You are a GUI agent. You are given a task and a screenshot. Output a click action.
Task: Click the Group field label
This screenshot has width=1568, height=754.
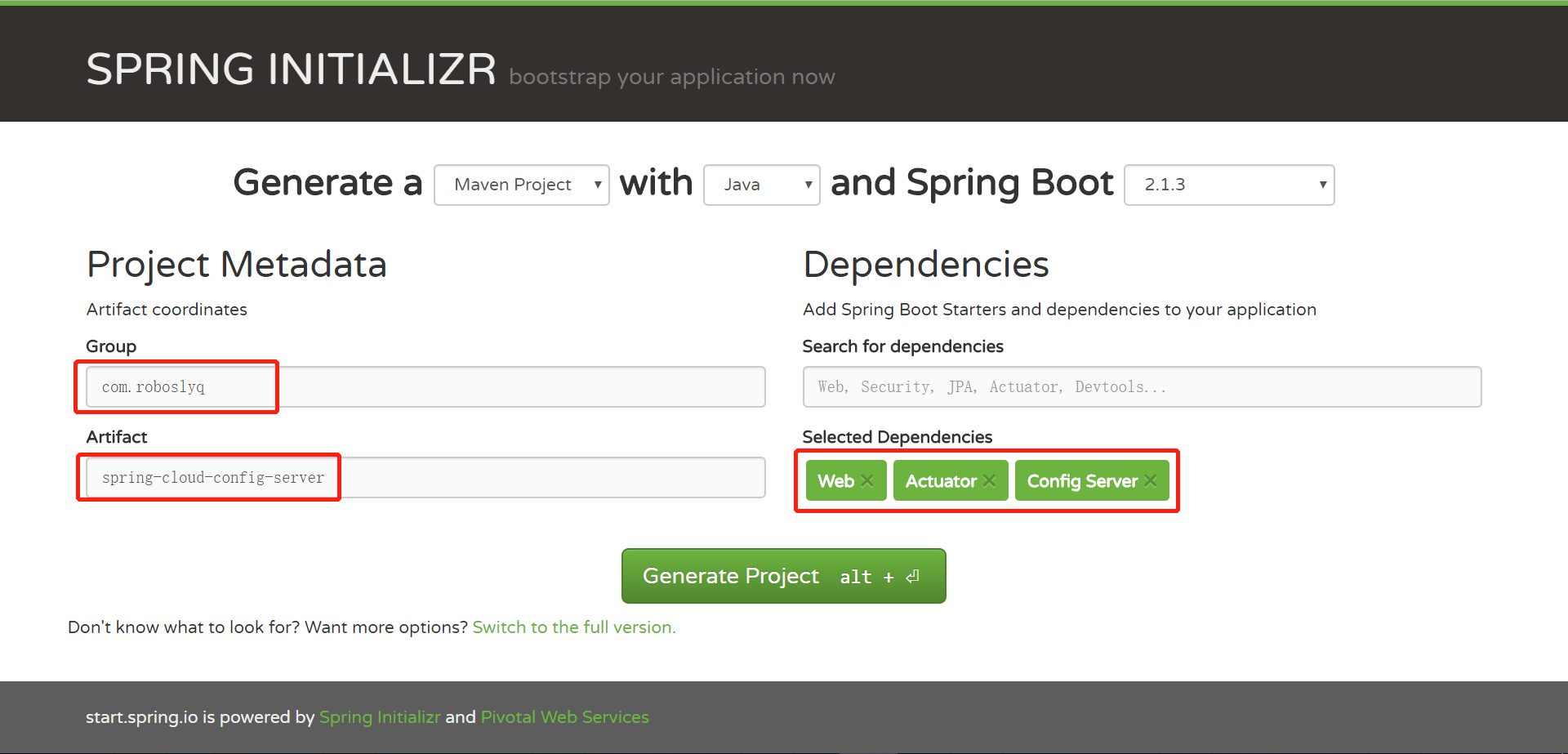(x=111, y=346)
